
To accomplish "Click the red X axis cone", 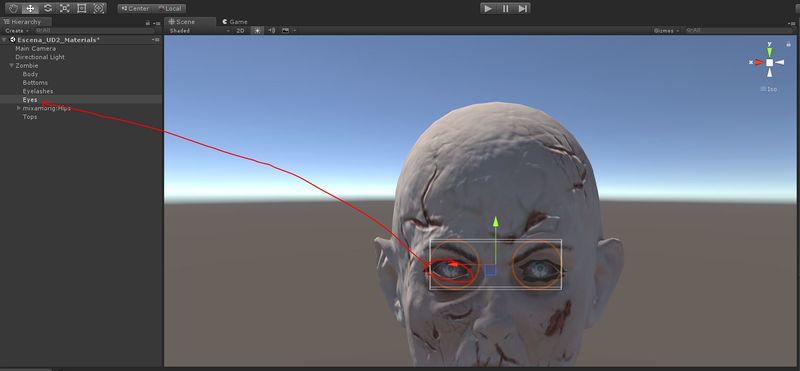I will pos(759,62).
